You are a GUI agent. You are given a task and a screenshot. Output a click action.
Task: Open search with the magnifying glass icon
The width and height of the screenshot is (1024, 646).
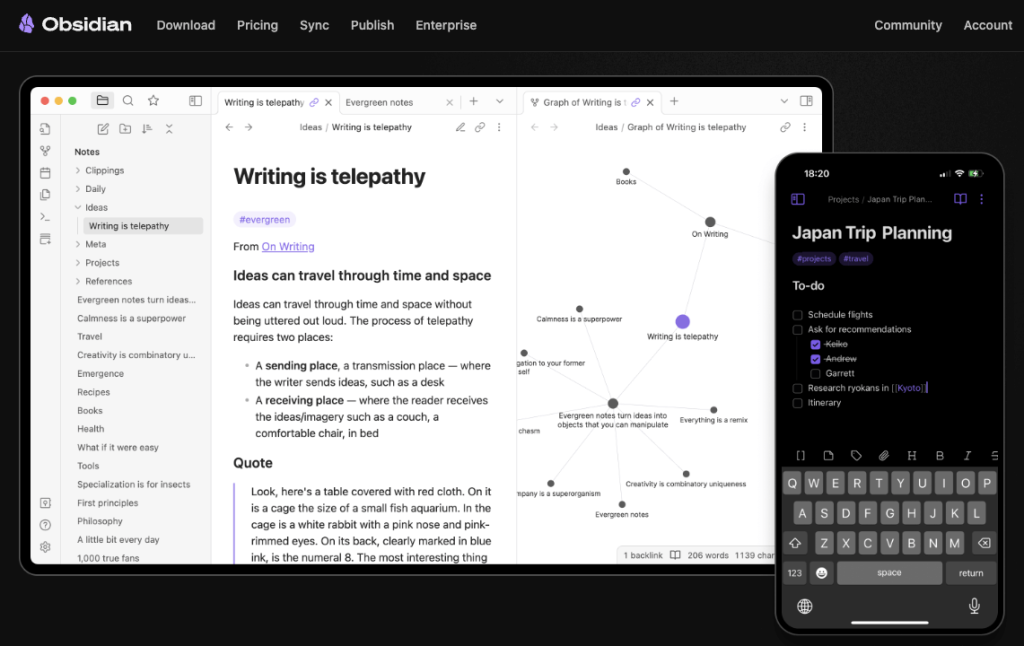128,101
